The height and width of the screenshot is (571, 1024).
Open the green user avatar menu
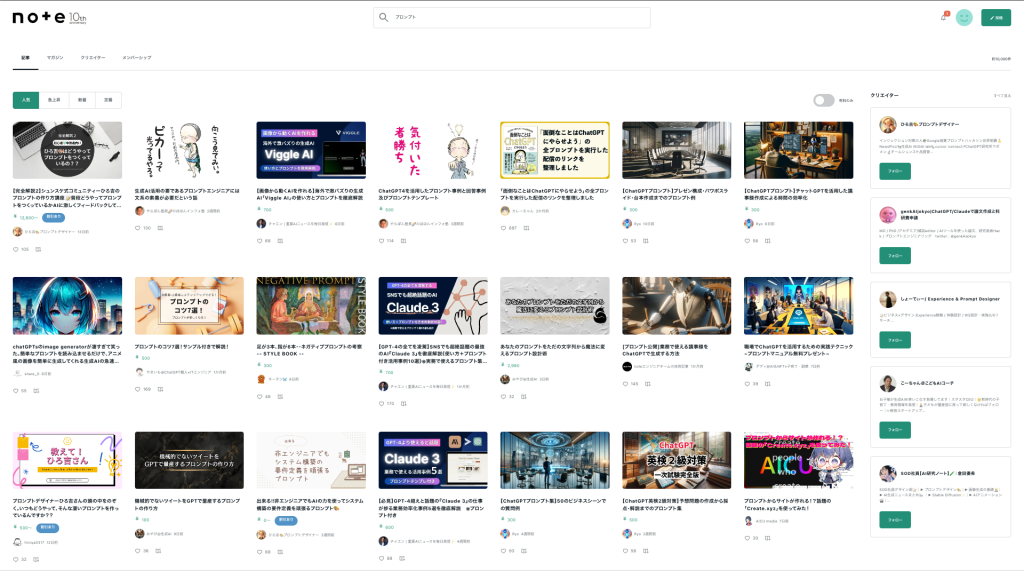964,17
